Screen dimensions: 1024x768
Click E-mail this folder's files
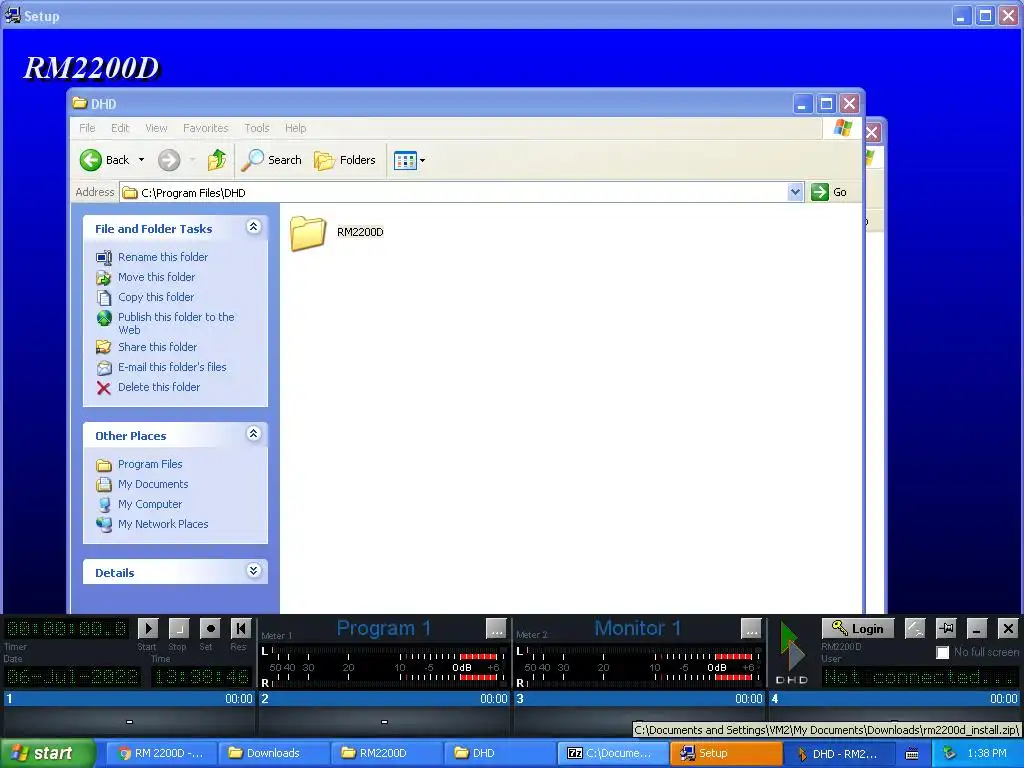click(172, 367)
